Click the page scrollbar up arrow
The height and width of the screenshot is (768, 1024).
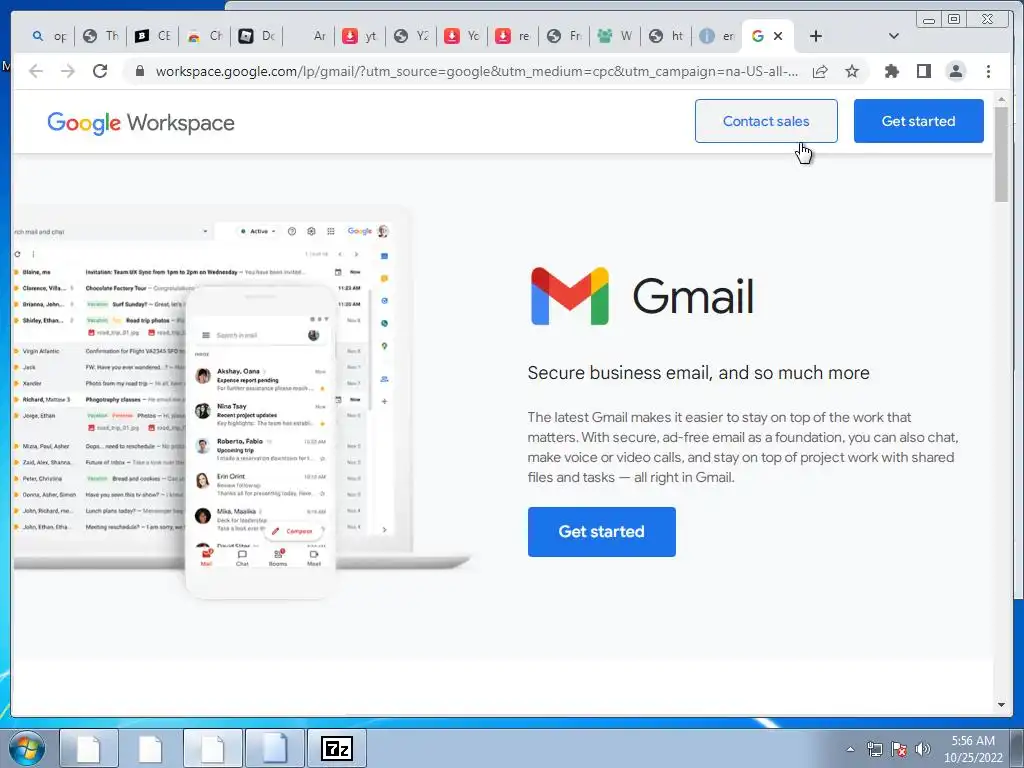1001,99
